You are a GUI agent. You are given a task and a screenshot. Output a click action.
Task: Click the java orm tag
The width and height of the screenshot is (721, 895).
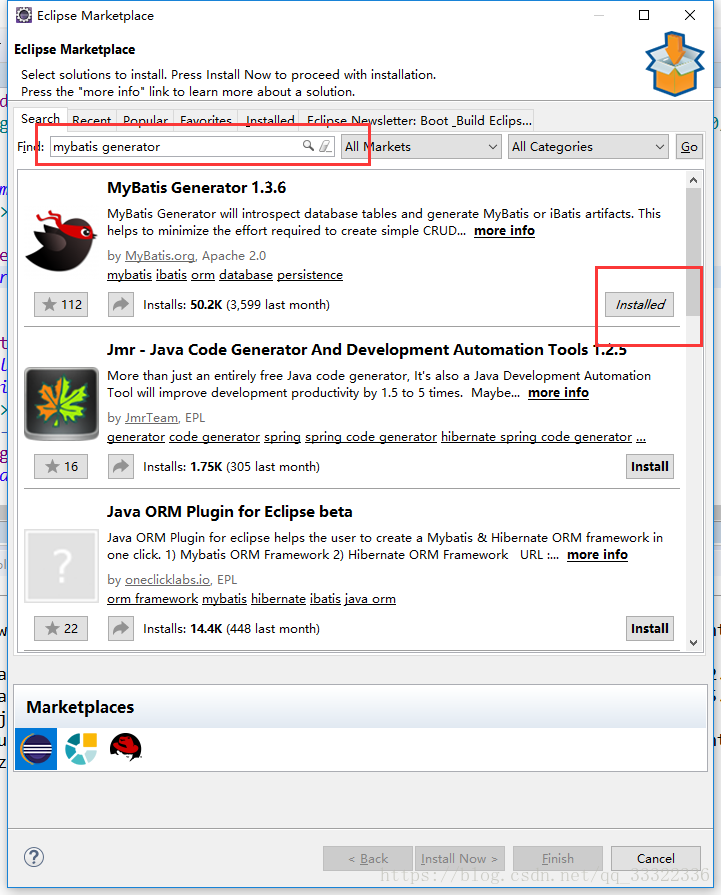(370, 599)
